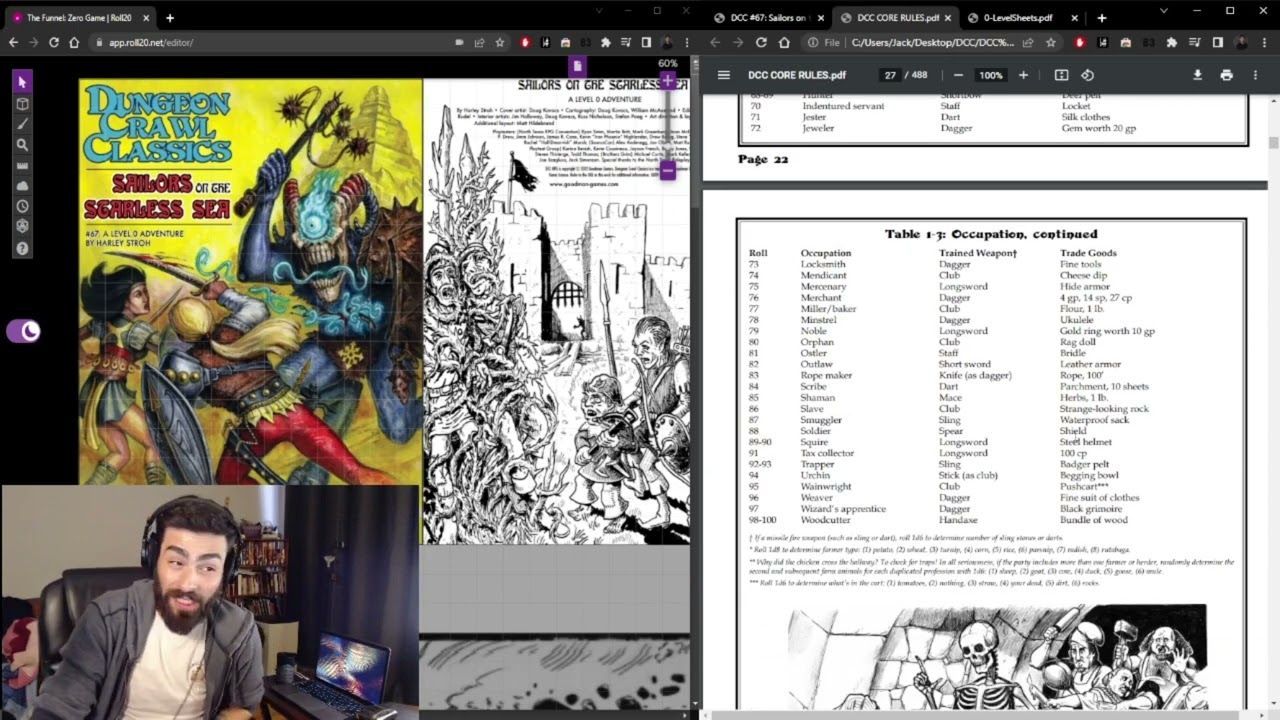
Task: Click the PDF vertical scrollbar thumb
Action: [x=1273, y=142]
